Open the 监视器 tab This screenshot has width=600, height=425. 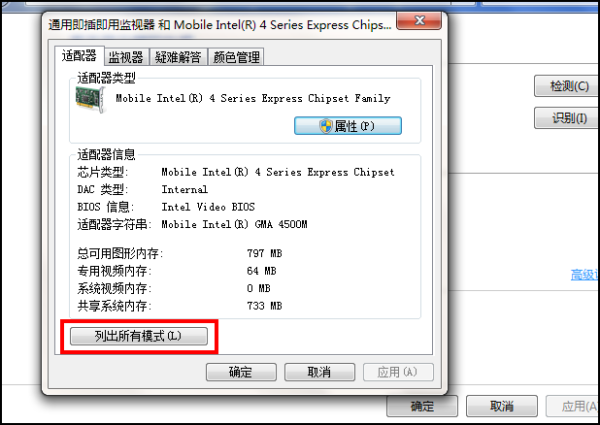pyautogui.click(x=126, y=57)
